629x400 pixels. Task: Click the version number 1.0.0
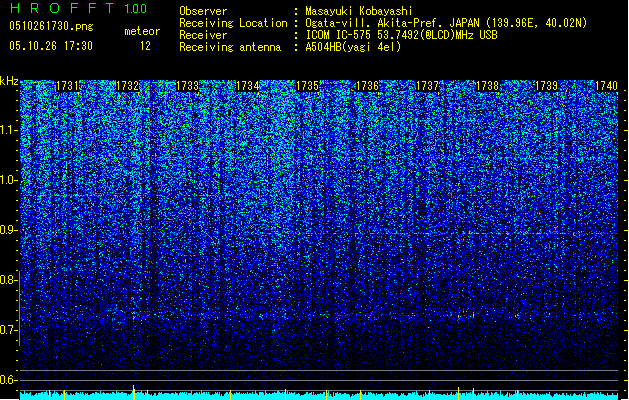click(135, 8)
